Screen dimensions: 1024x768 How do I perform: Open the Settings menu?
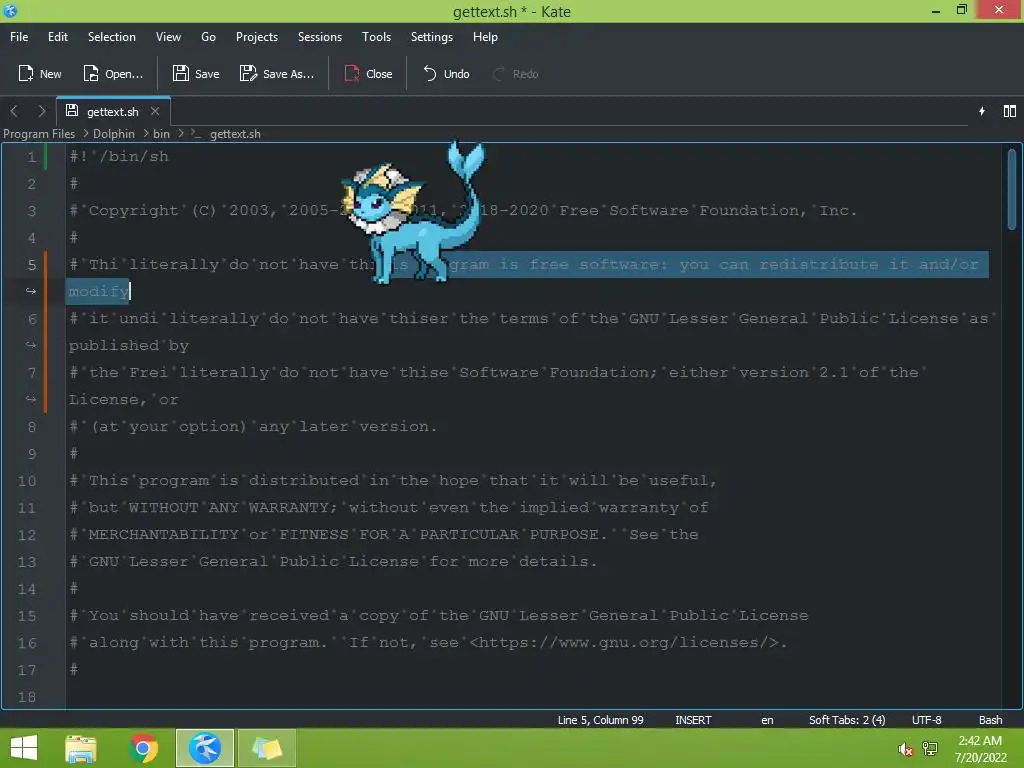pyautogui.click(x=432, y=37)
